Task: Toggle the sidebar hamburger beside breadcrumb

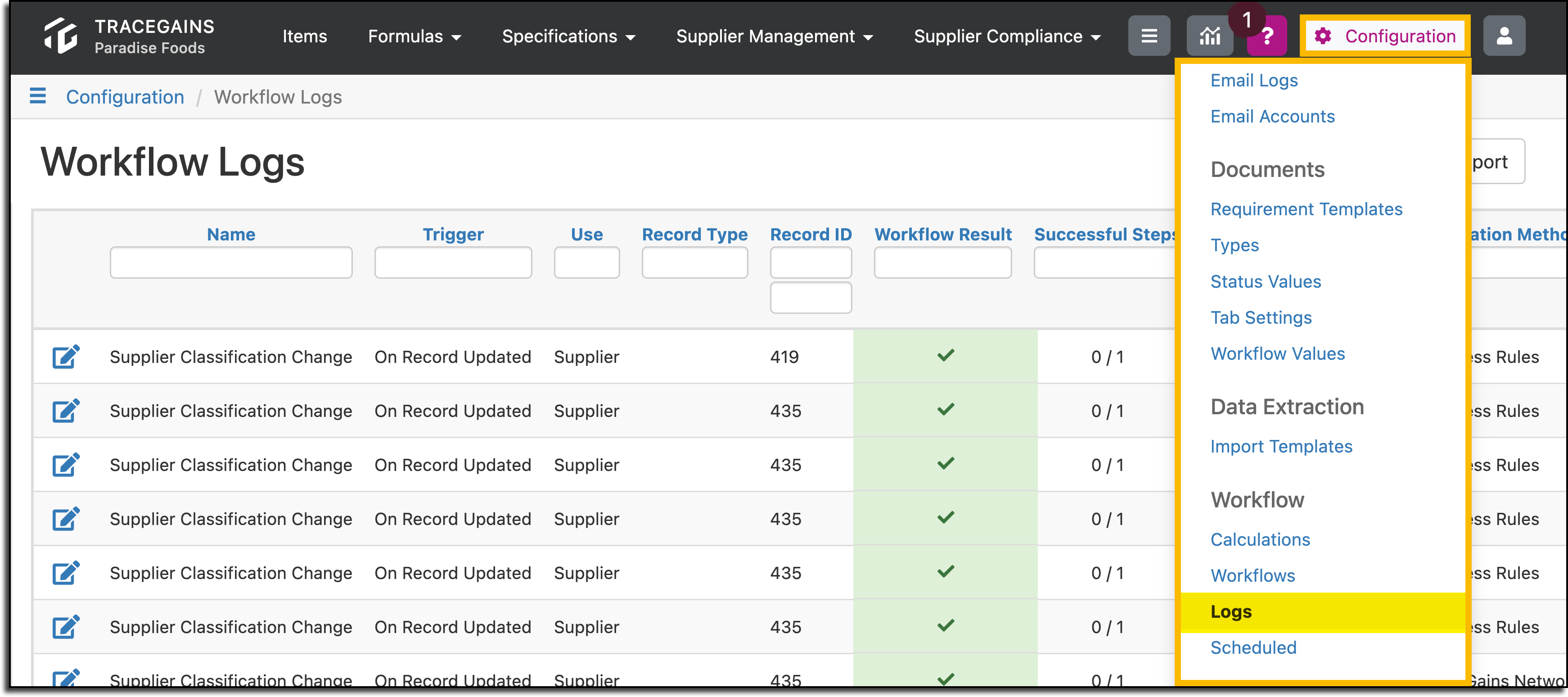Action: [38, 96]
